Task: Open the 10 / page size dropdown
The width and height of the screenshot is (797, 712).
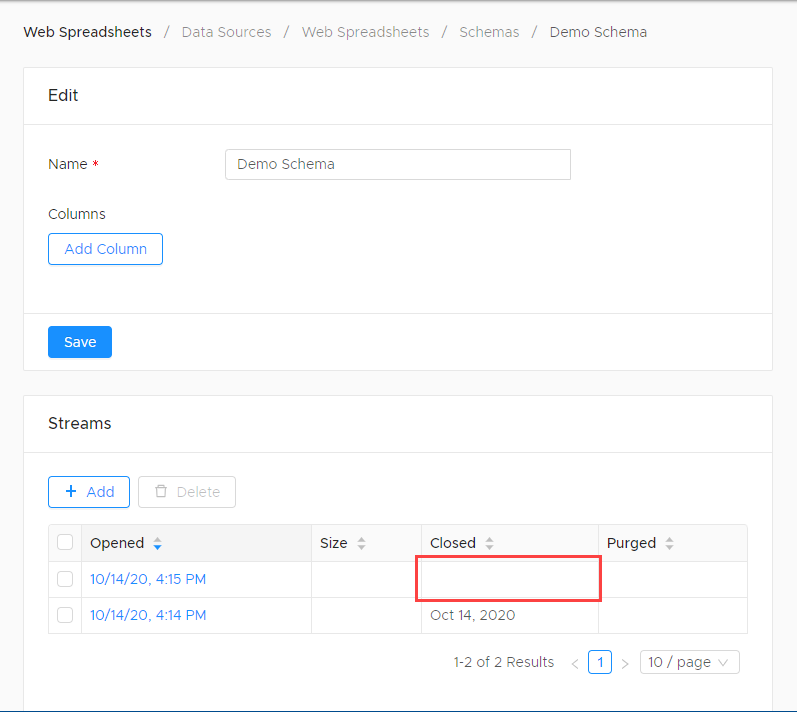Action: (689, 662)
